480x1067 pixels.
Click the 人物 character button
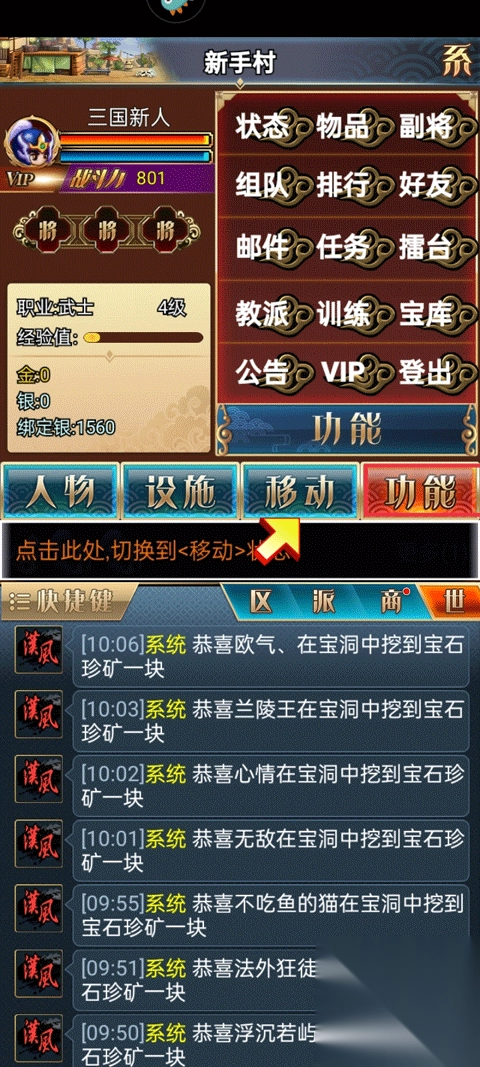(60, 491)
